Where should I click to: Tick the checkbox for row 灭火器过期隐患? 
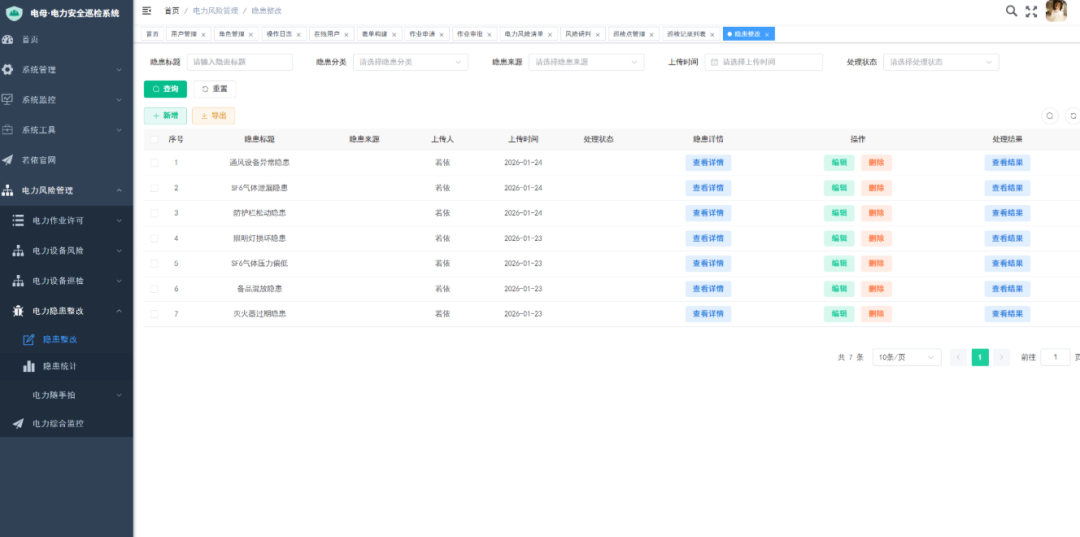[x=154, y=314]
